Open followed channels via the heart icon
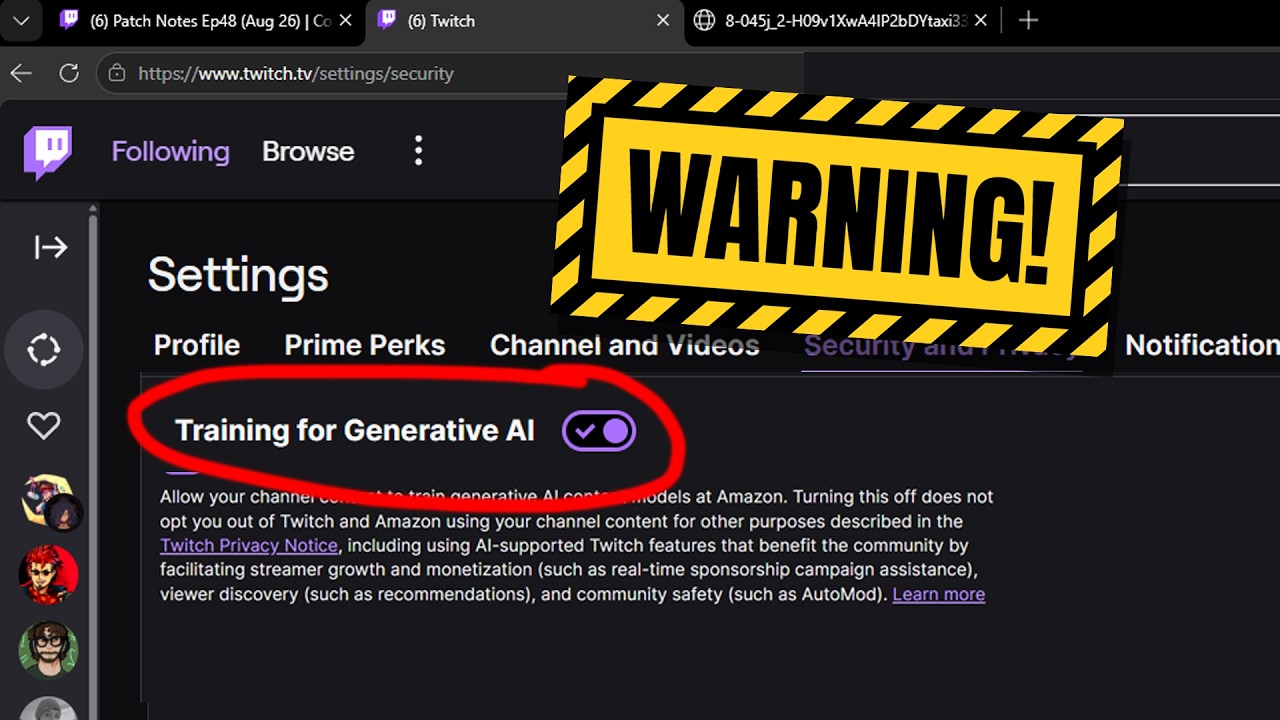The image size is (1280, 720). click(44, 426)
